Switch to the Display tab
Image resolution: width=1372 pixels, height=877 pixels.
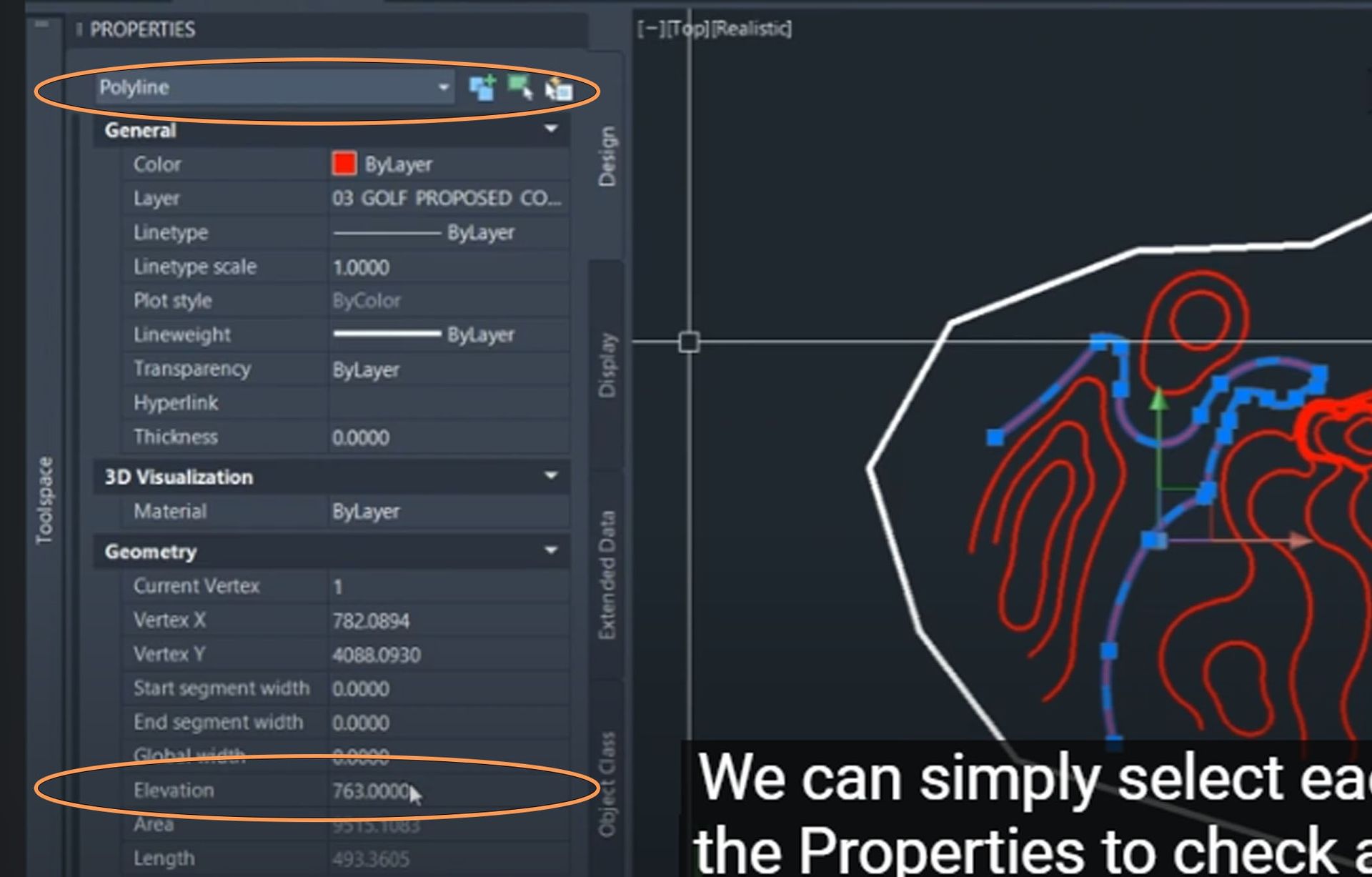tap(606, 365)
